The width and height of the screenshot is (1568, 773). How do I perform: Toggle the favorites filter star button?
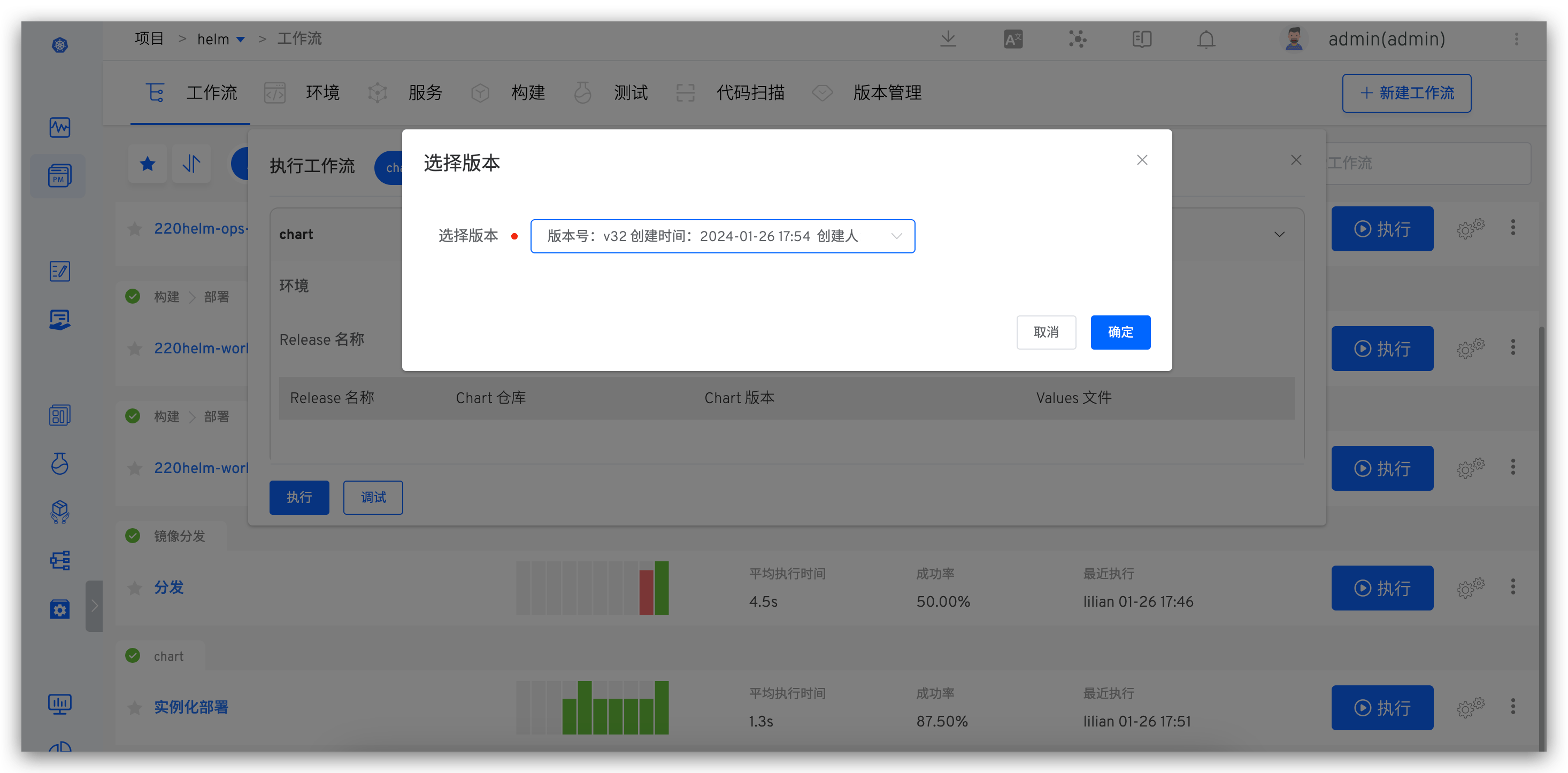click(x=147, y=164)
